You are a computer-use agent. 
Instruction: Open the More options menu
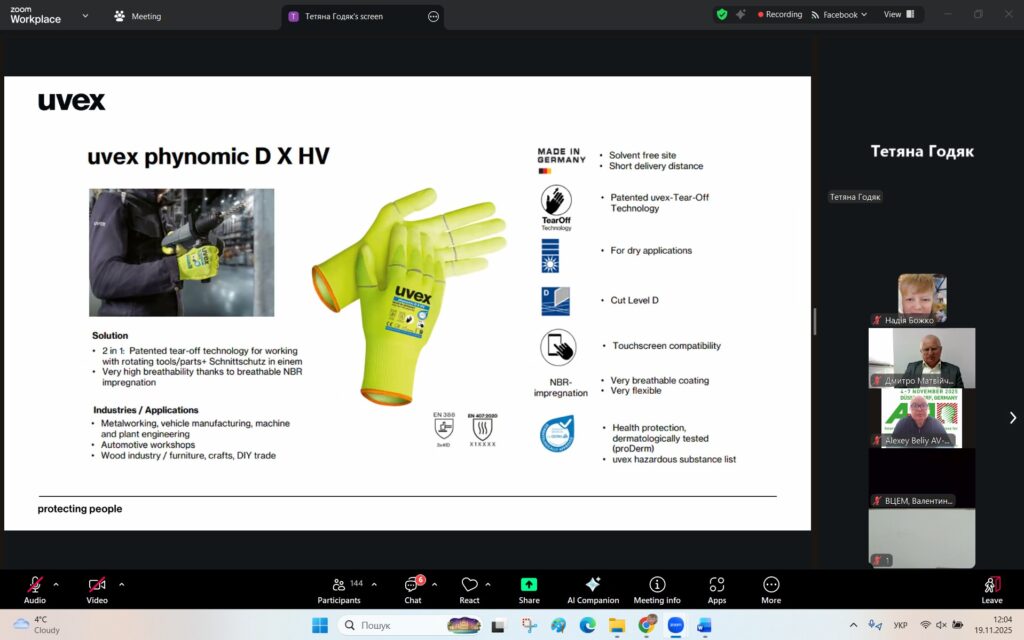tap(771, 589)
